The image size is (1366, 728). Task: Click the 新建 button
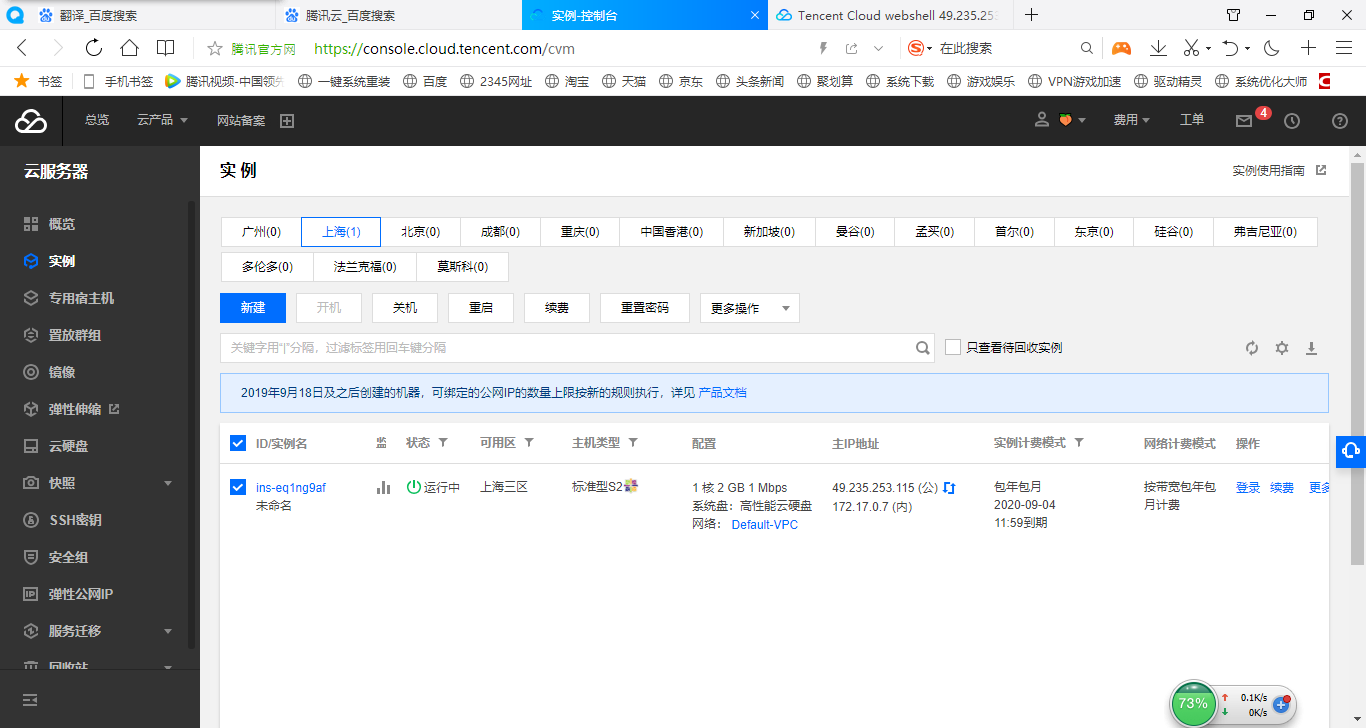coord(253,308)
